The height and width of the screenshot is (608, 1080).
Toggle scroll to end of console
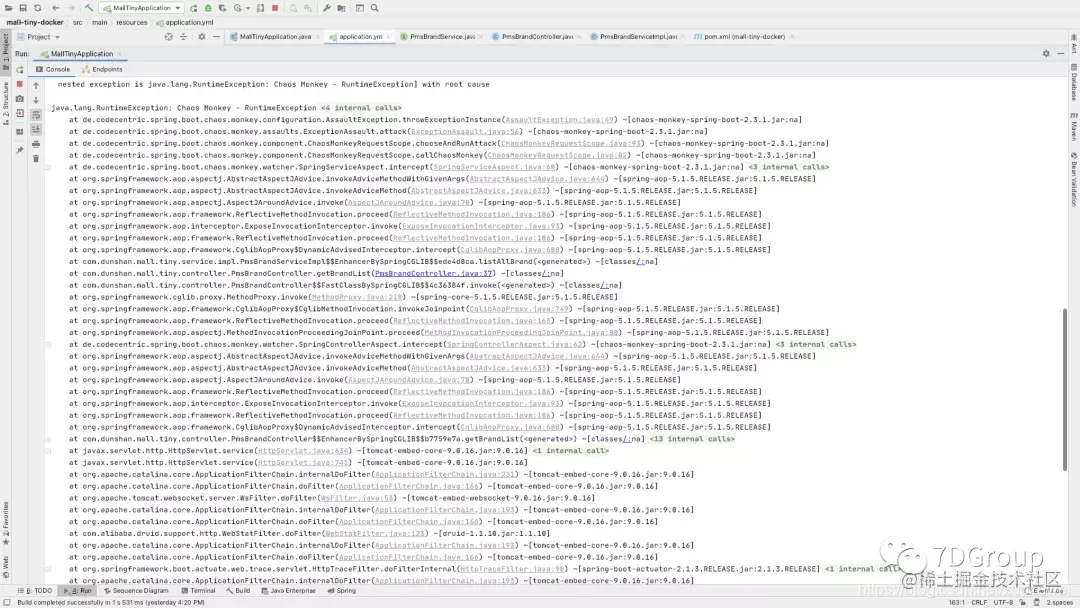pos(36,129)
